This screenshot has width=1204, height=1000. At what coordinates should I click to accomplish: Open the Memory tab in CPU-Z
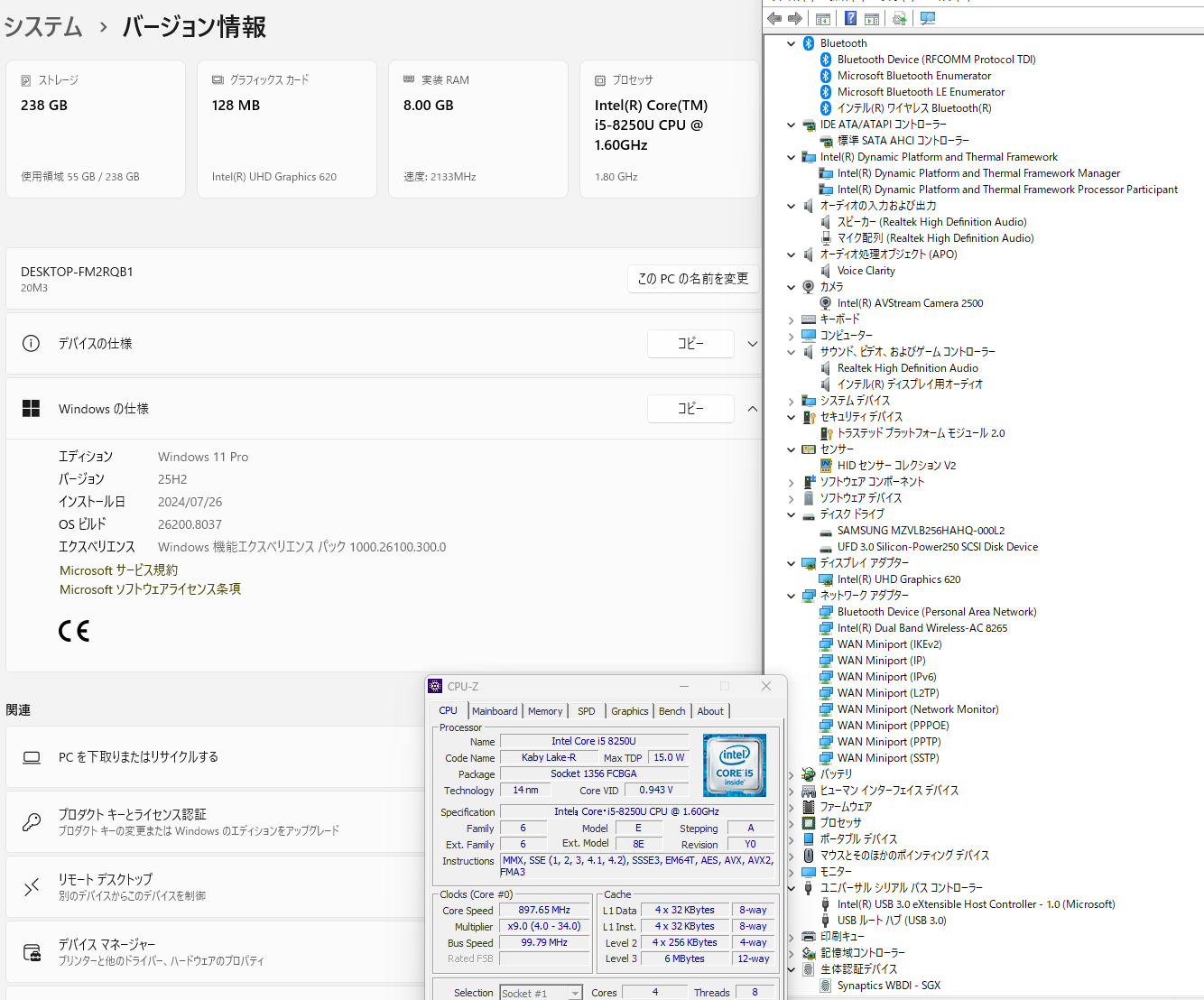pos(545,711)
